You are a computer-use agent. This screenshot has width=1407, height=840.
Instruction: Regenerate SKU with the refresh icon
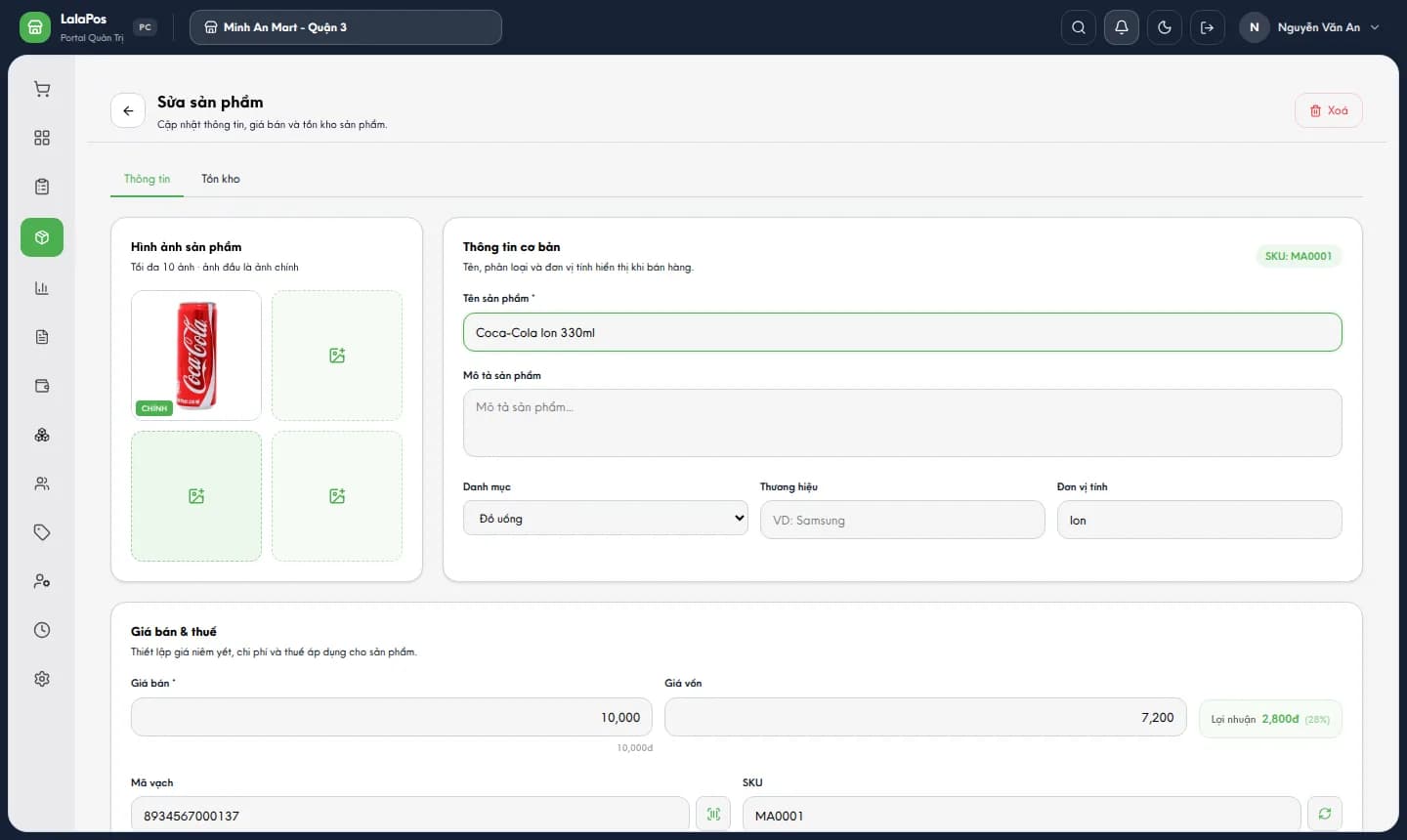point(1325,815)
